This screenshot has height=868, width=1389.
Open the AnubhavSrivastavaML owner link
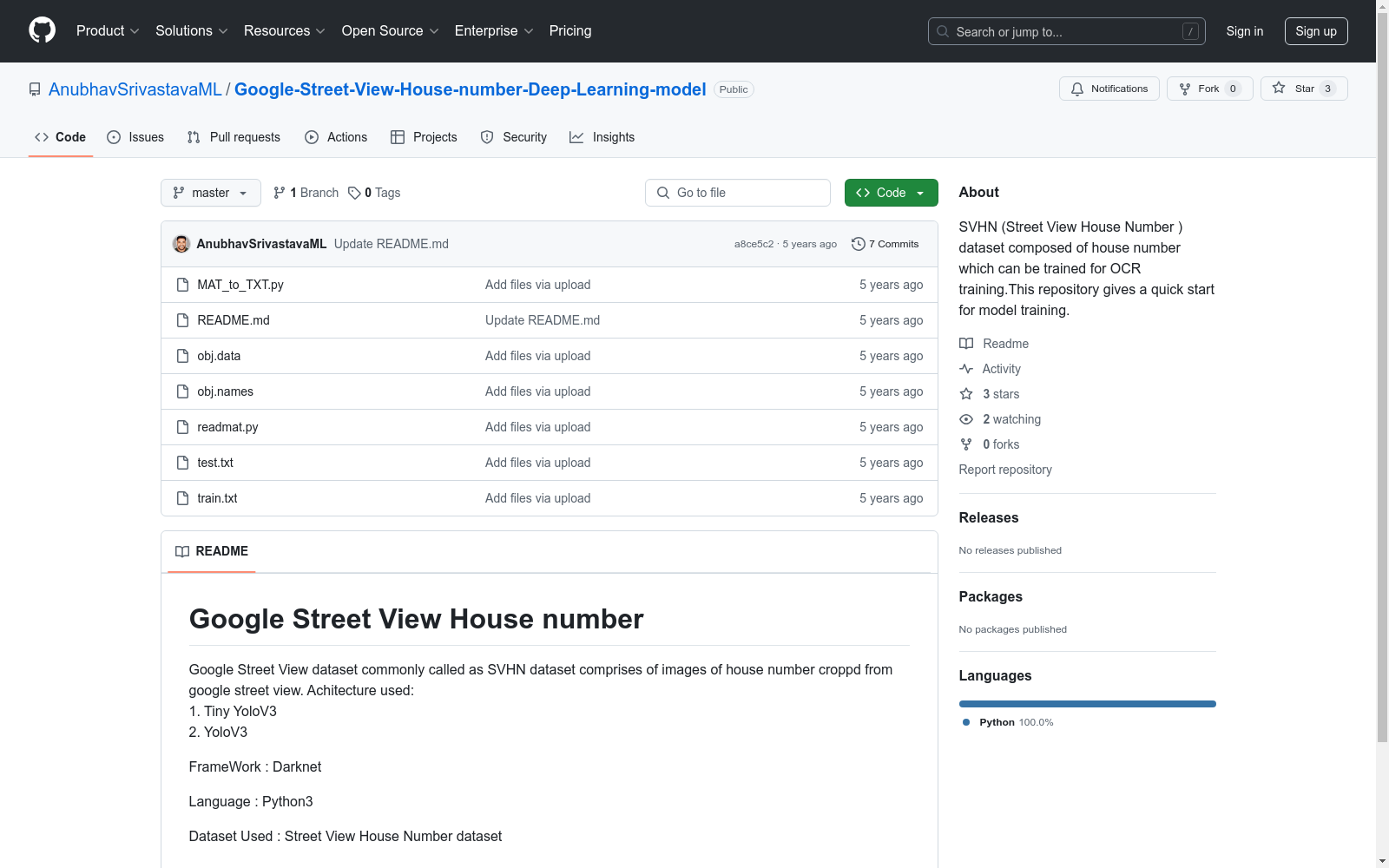[x=135, y=89]
